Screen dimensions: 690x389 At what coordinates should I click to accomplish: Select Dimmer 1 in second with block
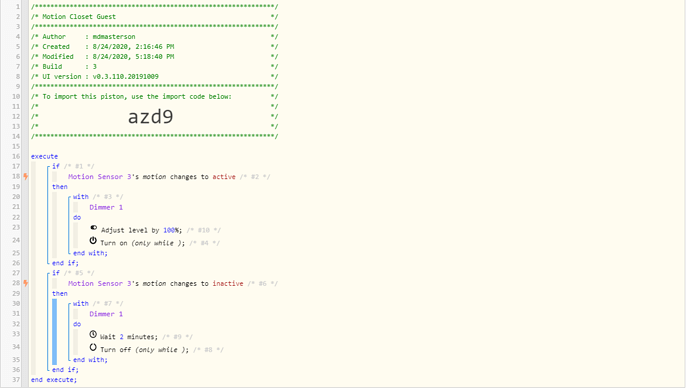(x=106, y=314)
